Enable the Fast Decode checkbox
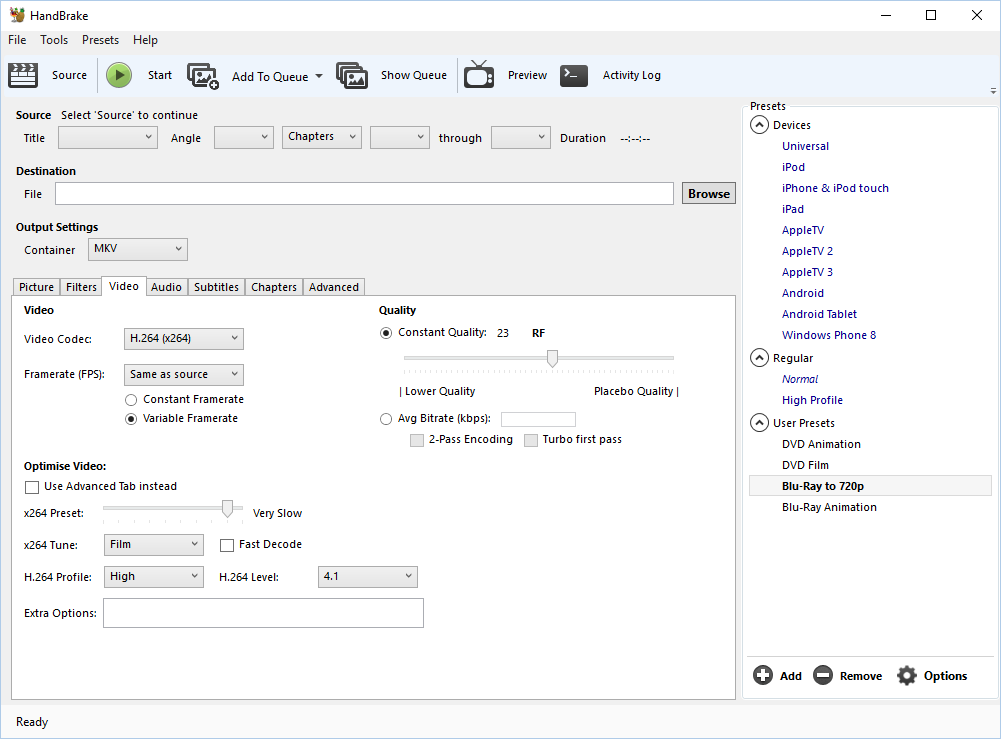 point(227,545)
